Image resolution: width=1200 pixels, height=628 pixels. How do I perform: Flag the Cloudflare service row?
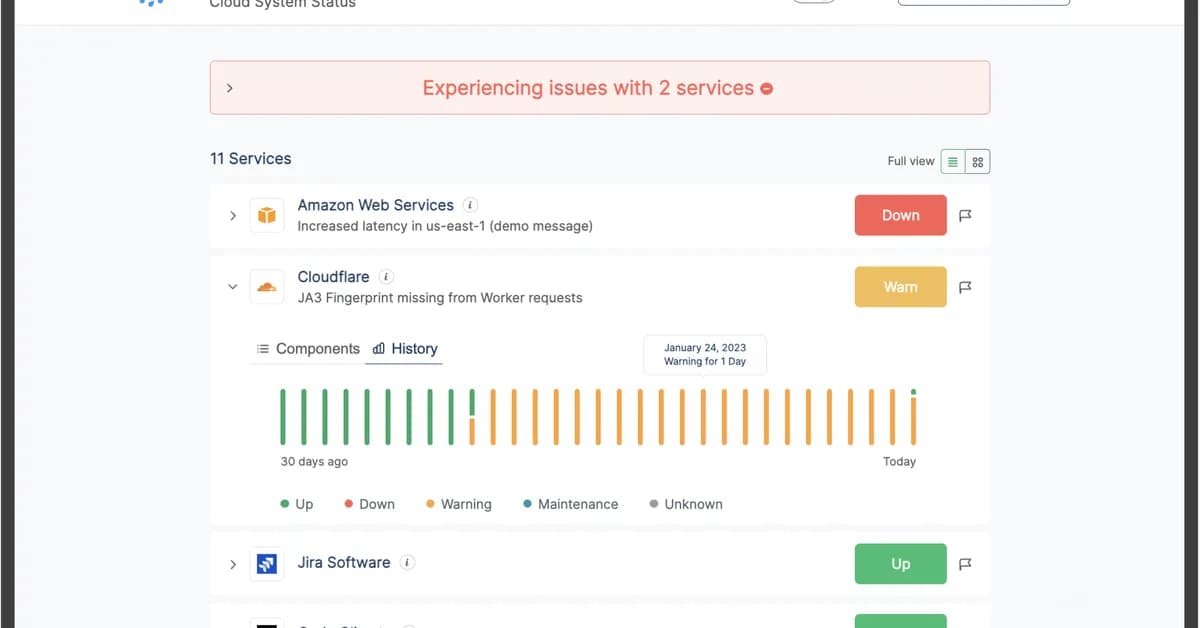[966, 287]
